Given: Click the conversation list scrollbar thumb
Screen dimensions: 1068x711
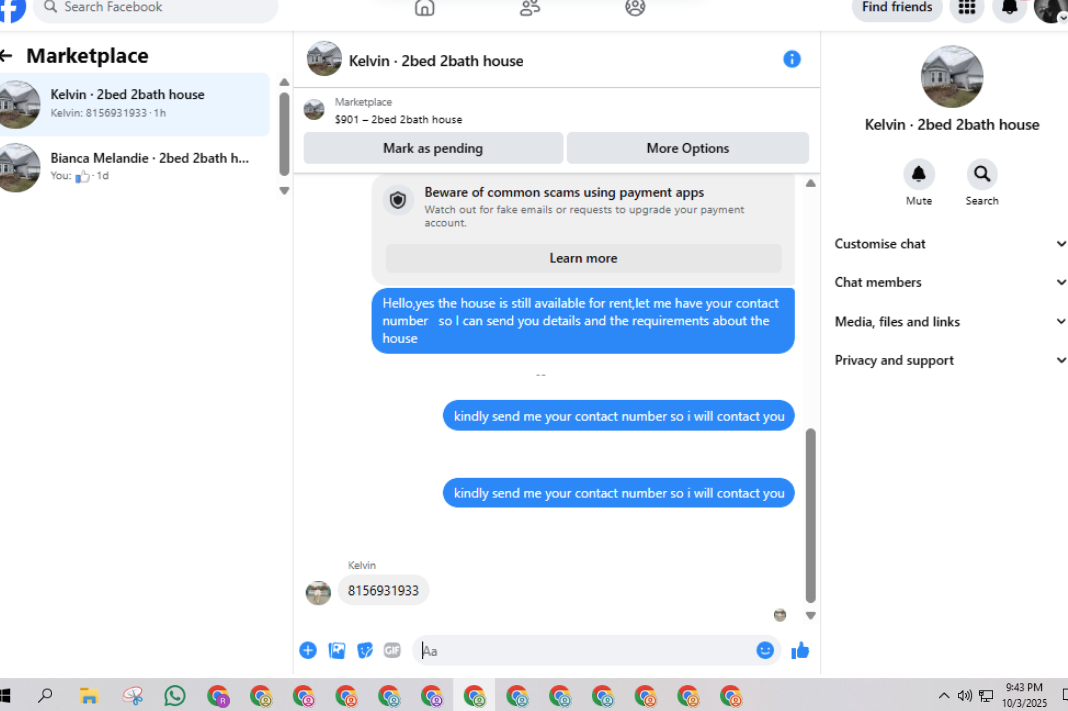Looking at the screenshot, I should click(284, 135).
